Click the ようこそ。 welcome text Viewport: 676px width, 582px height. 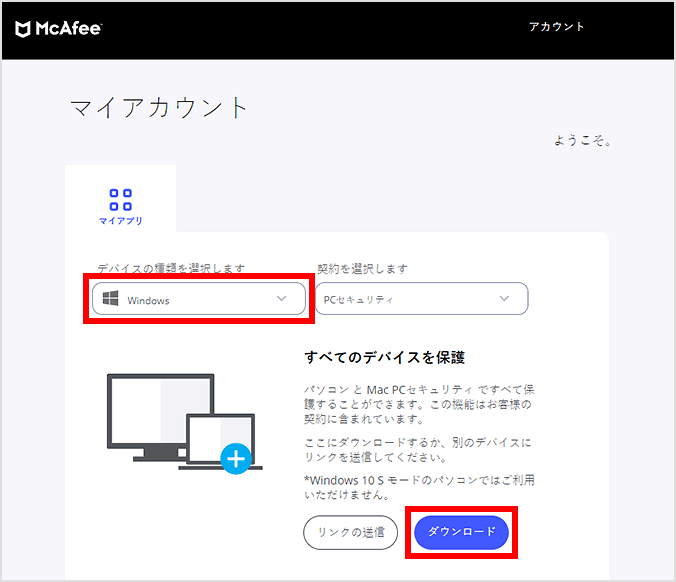click(x=582, y=140)
